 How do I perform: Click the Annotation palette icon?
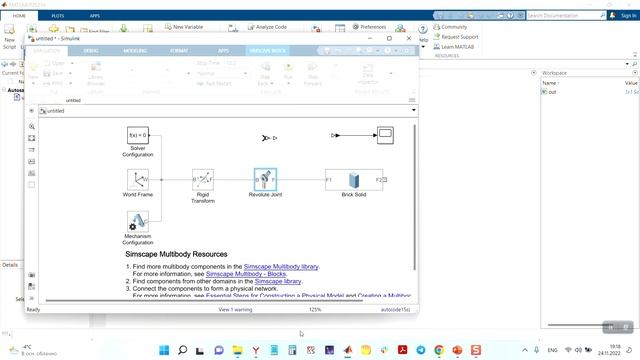click(32, 162)
